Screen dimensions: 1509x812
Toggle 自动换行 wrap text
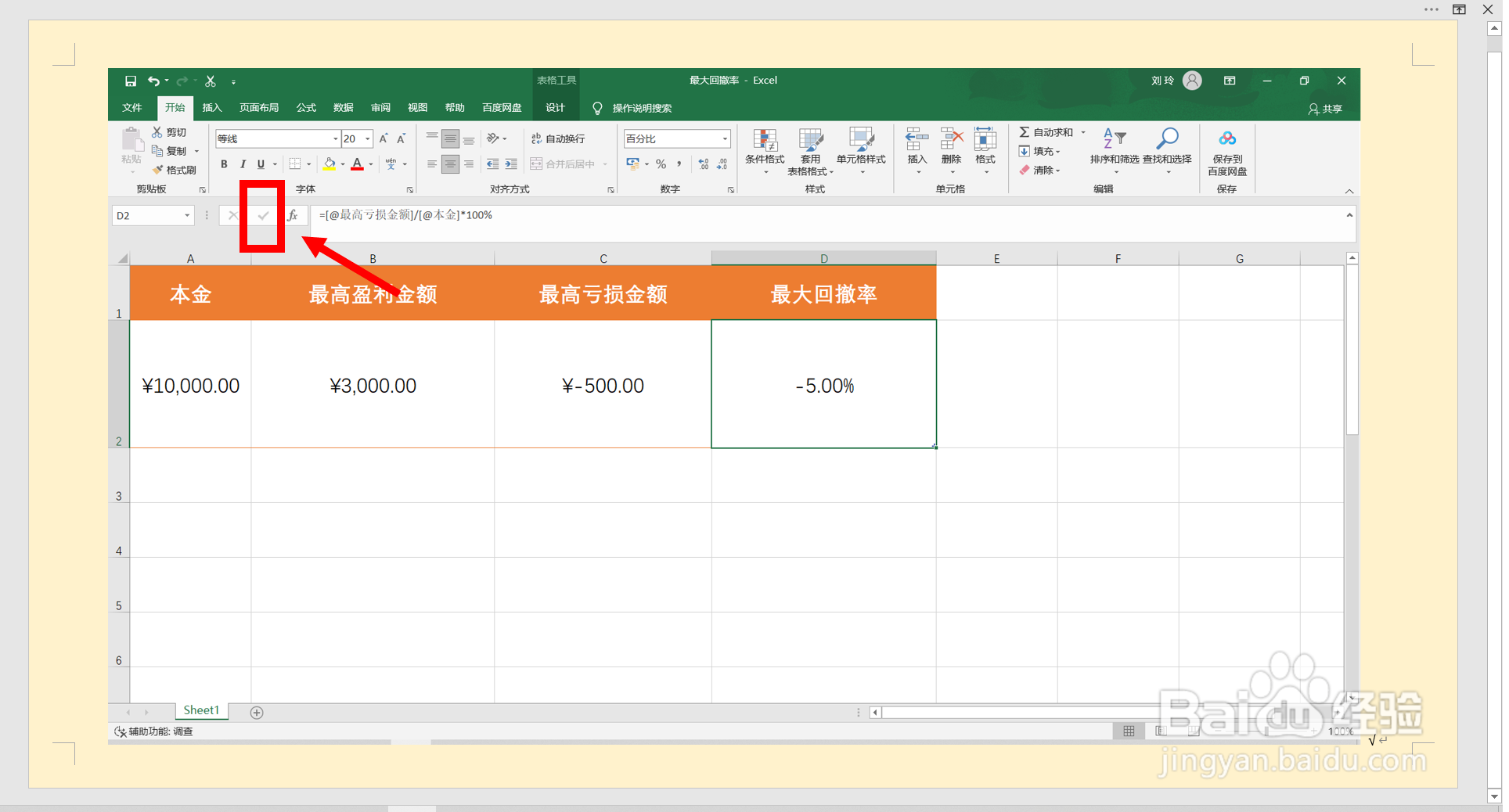(558, 138)
